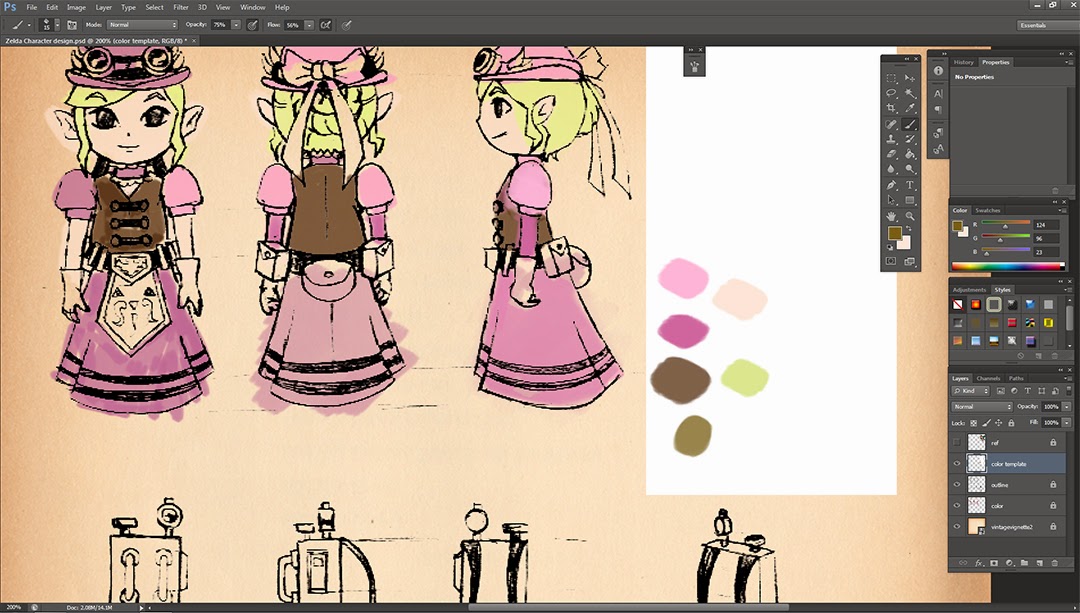Viewport: 1080px width, 613px height.
Task: Toggle lock image pixels
Action: point(986,423)
